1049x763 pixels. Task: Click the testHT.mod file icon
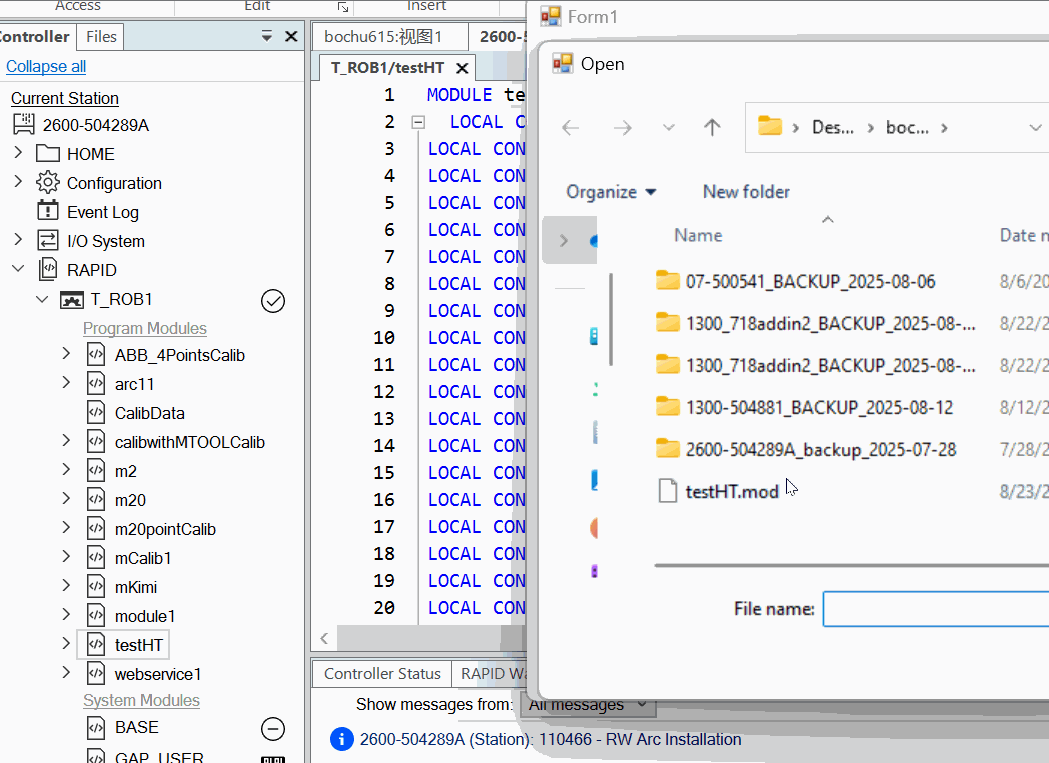click(668, 491)
